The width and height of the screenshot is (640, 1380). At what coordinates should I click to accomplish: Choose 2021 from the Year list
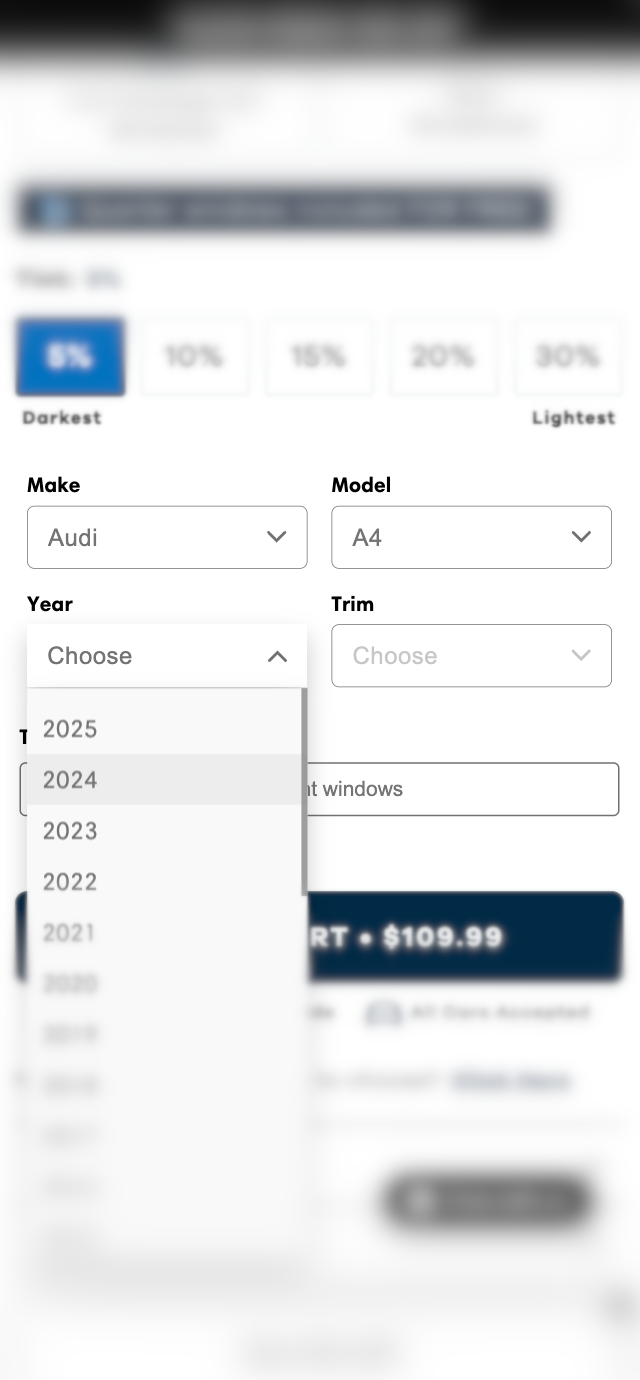tap(70, 933)
